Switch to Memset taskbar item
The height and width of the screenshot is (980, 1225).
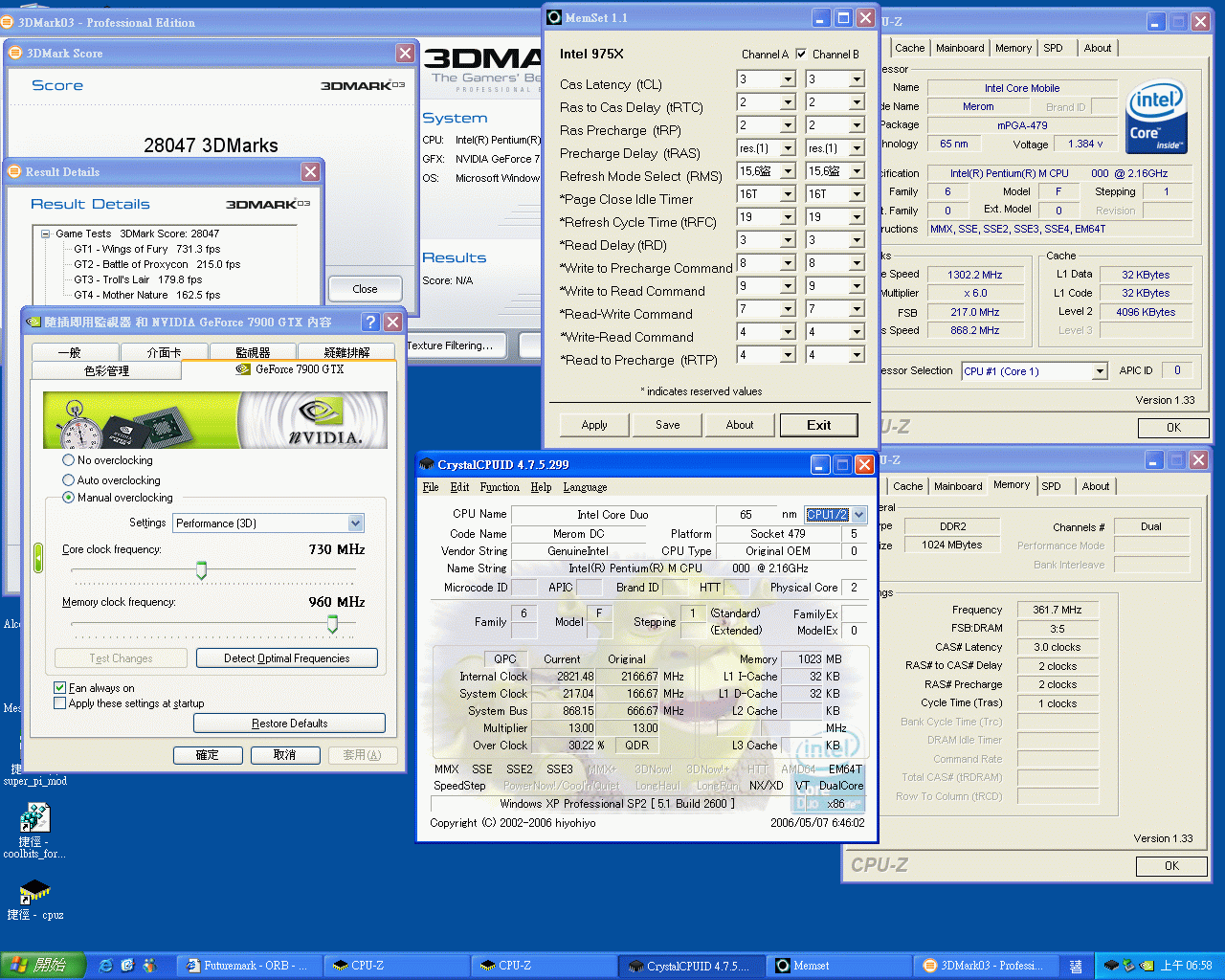pyautogui.click(x=839, y=966)
